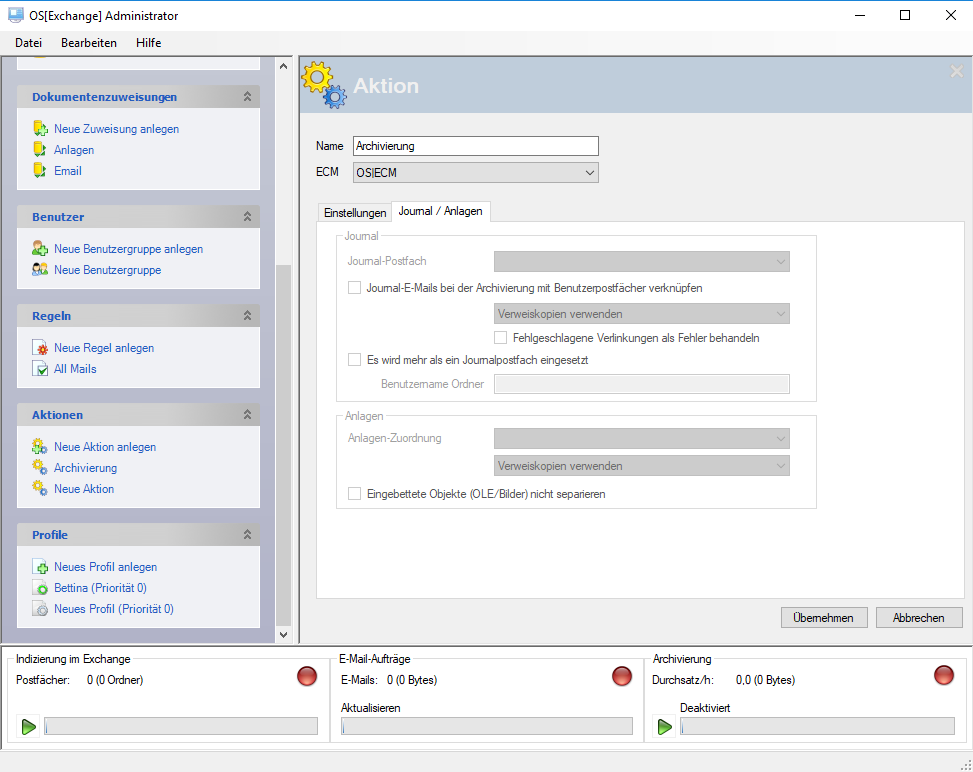
Task: Click the Neue Regel anlegen icon
Action: 39,348
